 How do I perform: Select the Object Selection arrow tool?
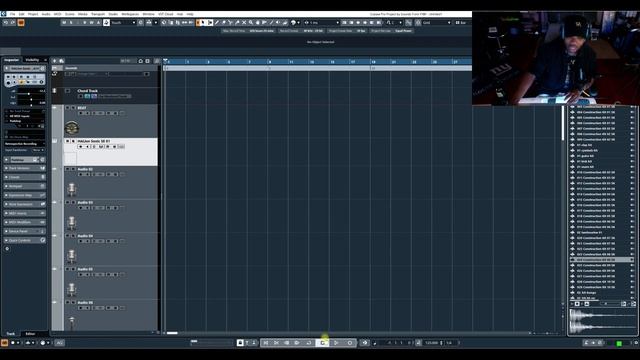[x=203, y=23]
